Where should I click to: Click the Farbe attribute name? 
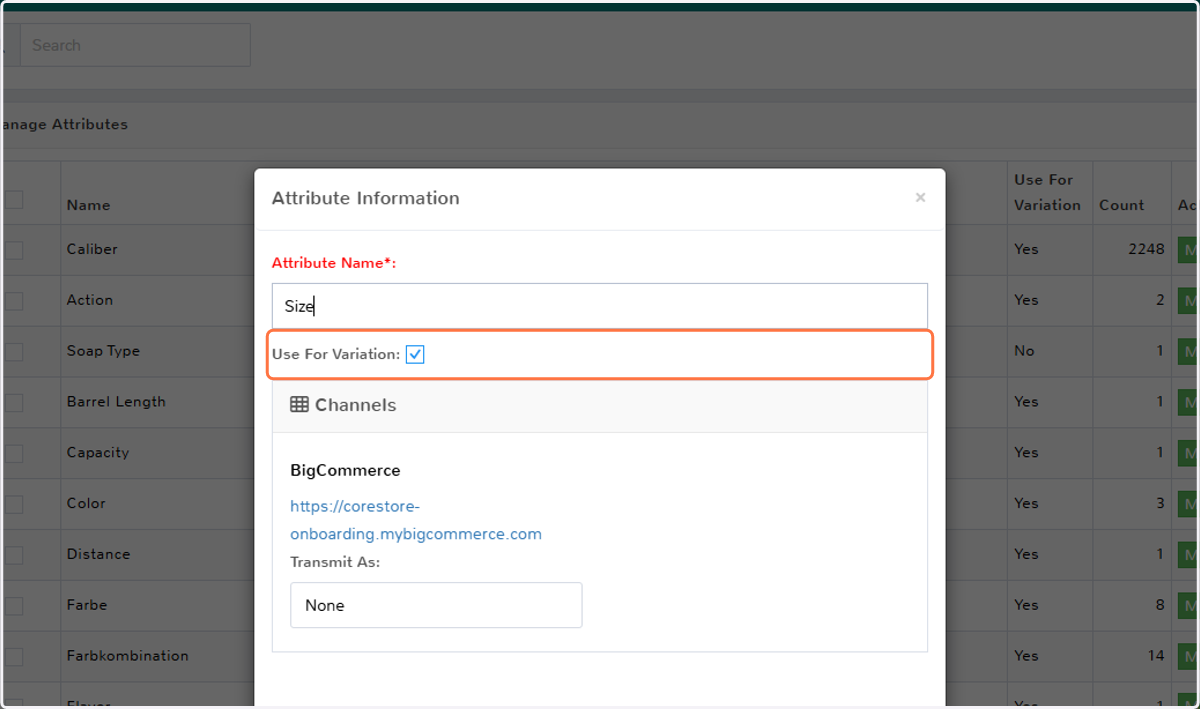[x=86, y=605]
